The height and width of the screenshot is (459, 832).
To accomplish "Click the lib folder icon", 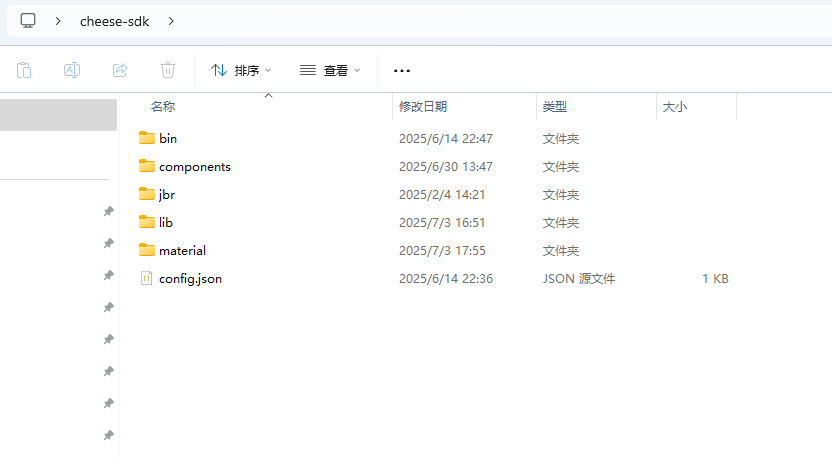I will point(146,222).
